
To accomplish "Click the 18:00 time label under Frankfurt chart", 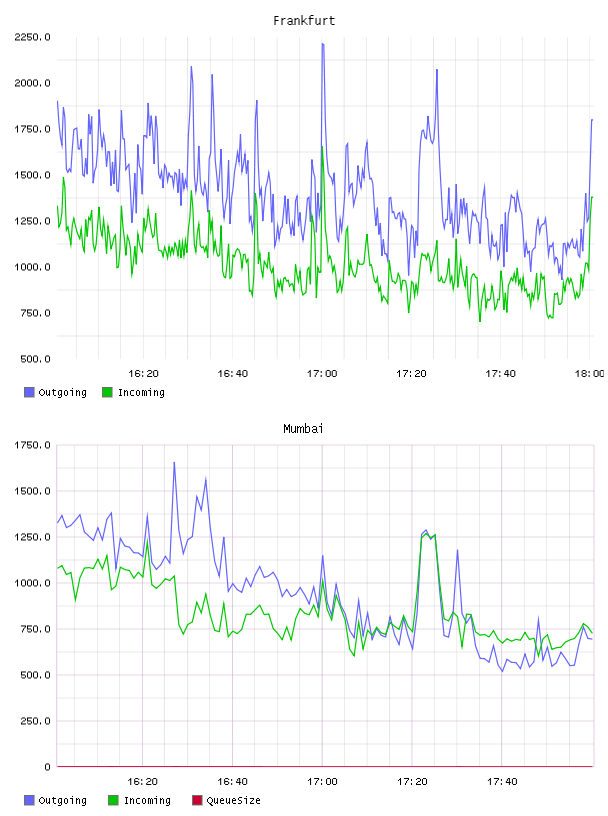I will 589,374.
